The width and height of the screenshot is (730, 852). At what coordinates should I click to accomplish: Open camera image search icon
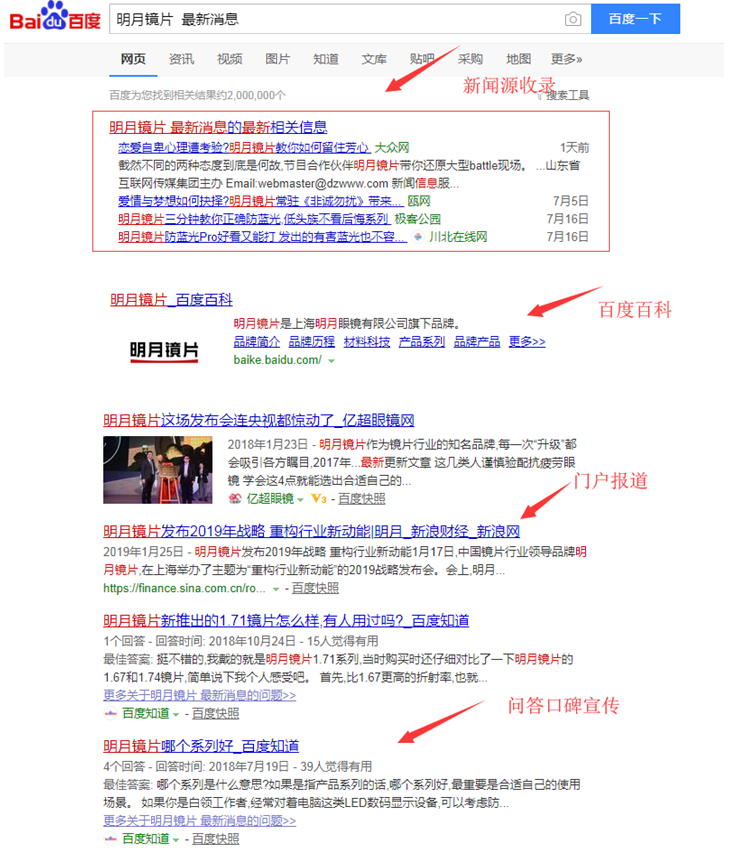[x=573, y=20]
